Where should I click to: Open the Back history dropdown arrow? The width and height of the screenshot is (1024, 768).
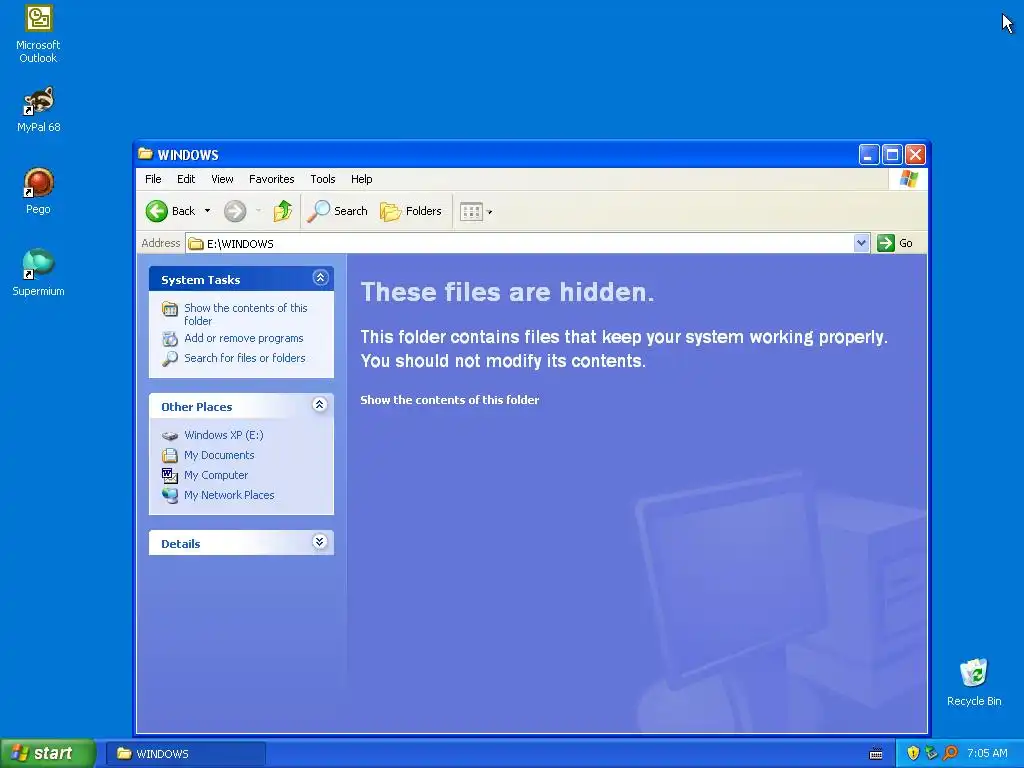coord(207,211)
